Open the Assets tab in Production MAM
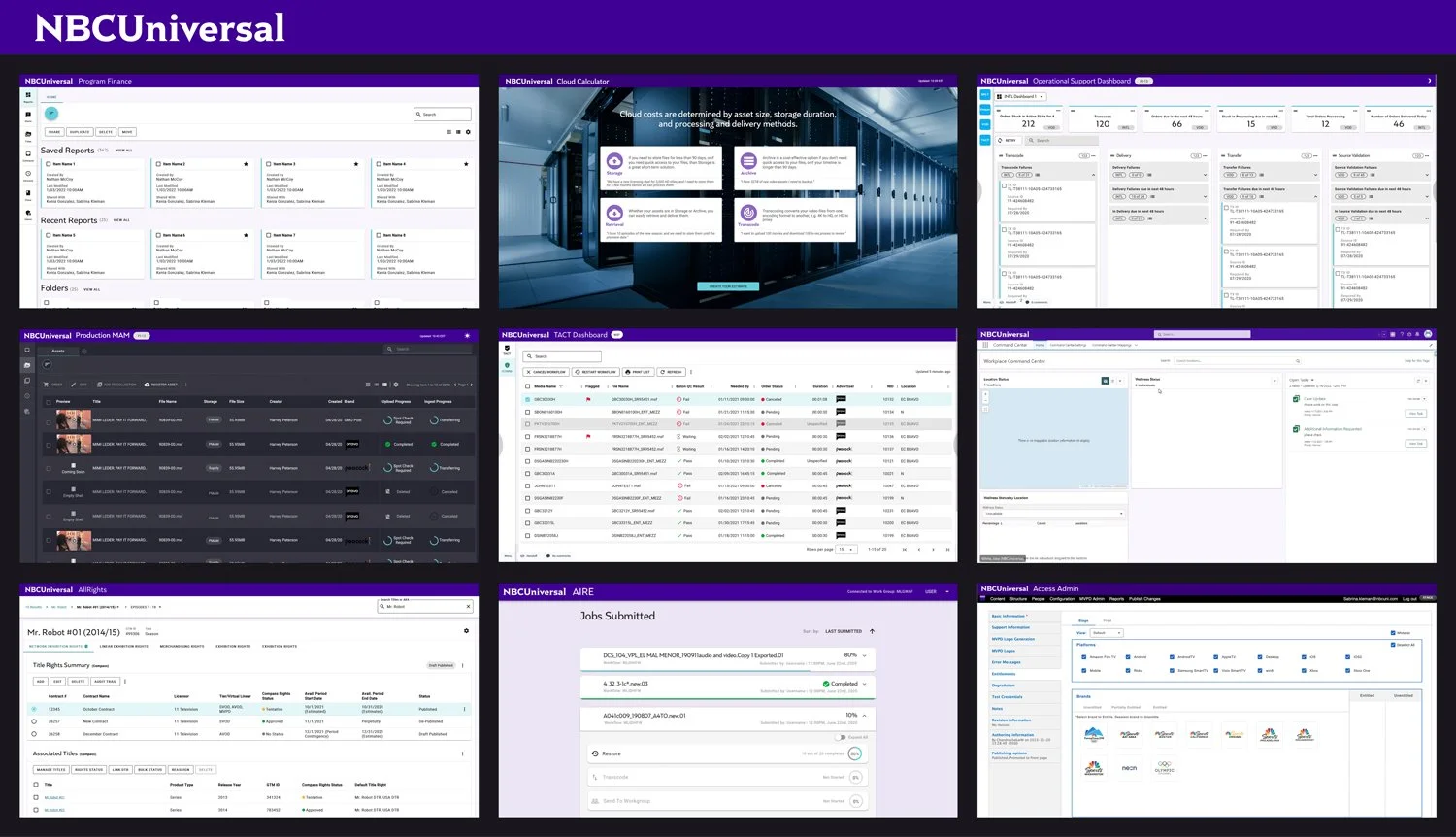1456x837 pixels. (58, 351)
